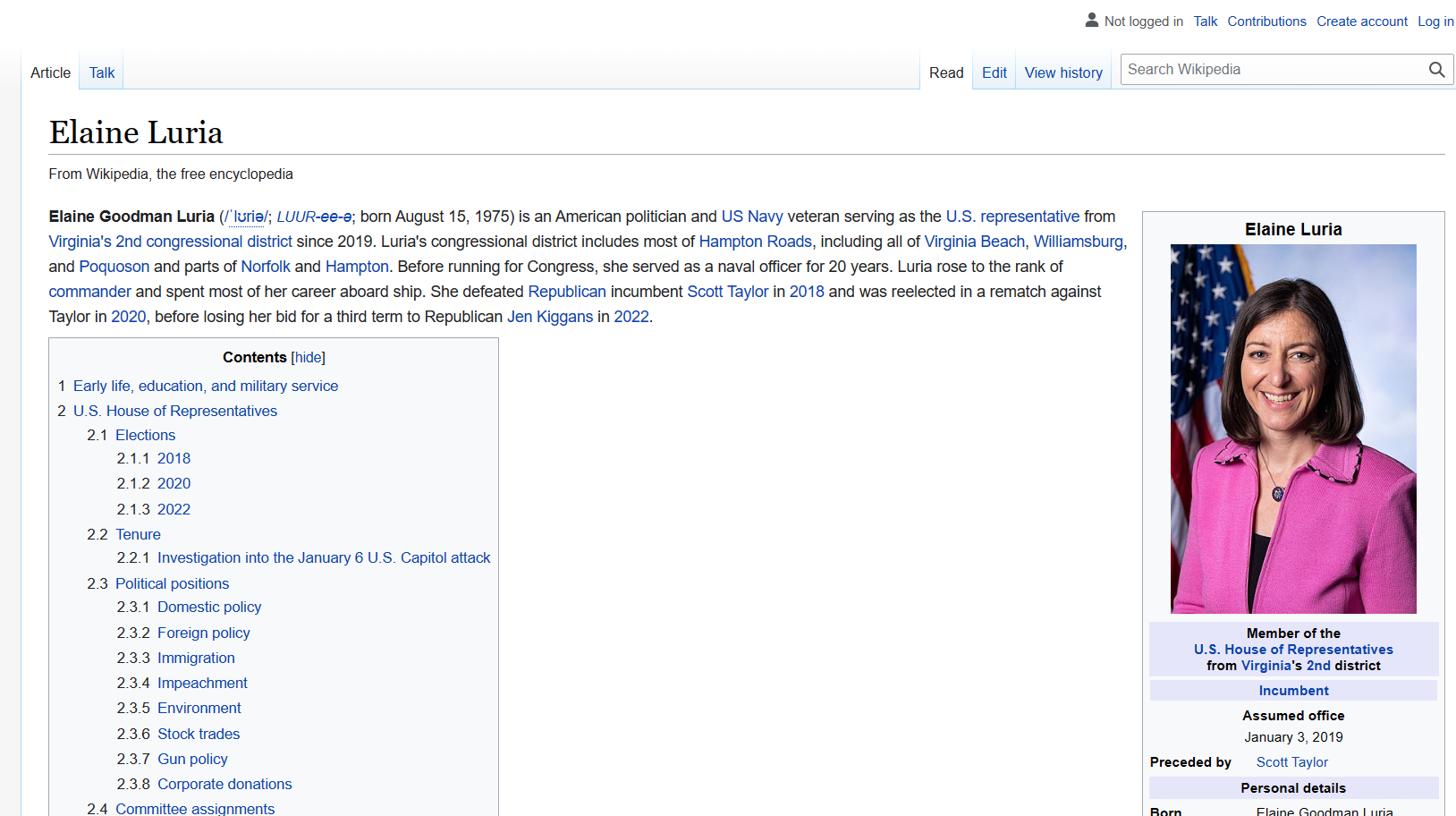Open the Williamsburg link
The image size is (1456, 816).
(1078, 242)
